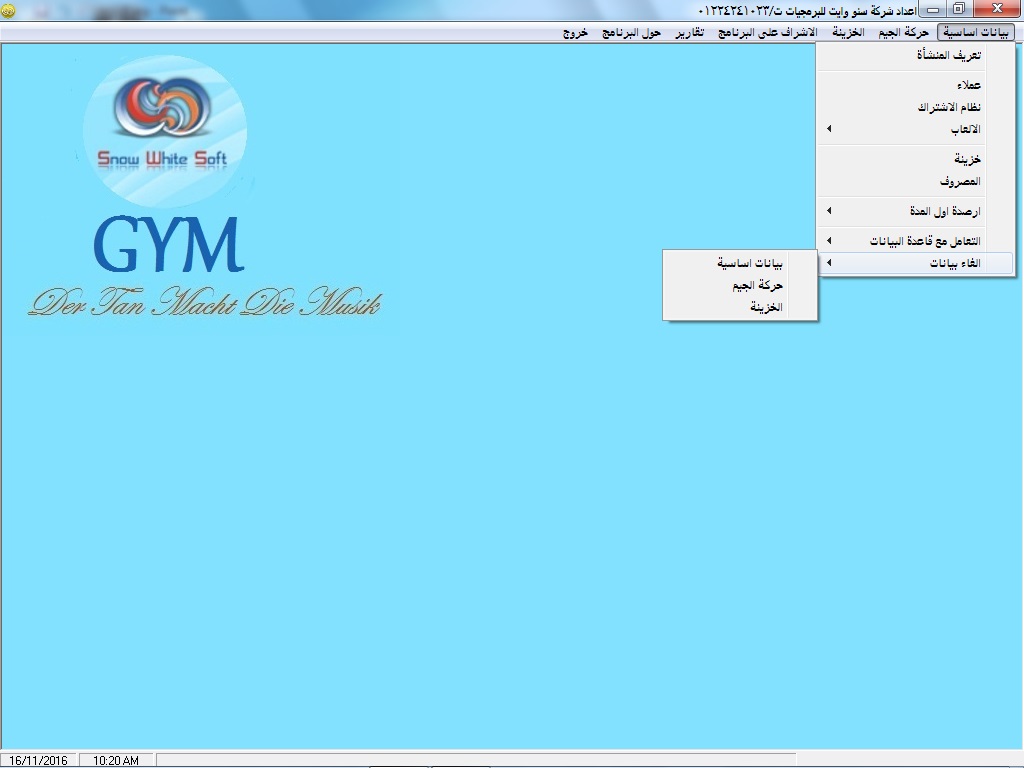
Task: Choose الخزينة in the delete-data submenu
Action: click(x=765, y=307)
